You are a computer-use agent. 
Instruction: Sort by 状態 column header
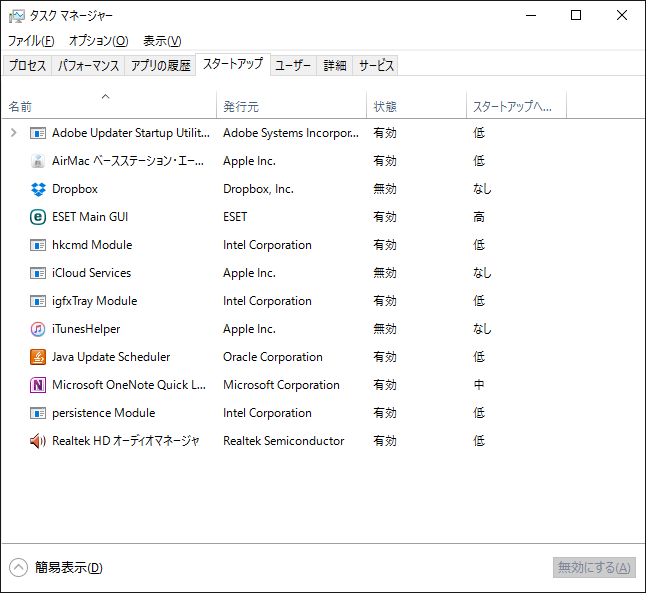tap(385, 106)
